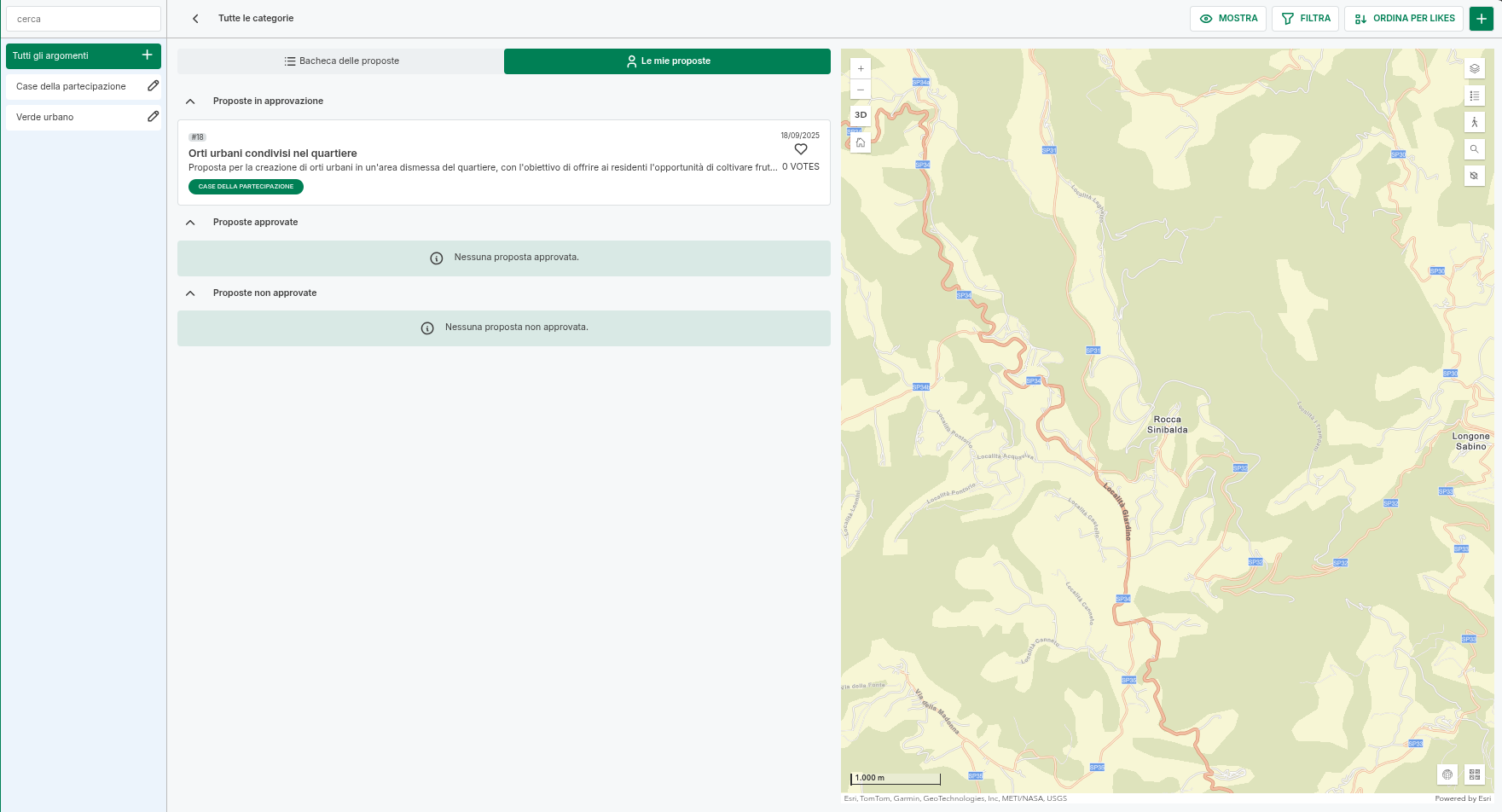
Task: Edit the Verde urbano topic
Action: [x=153, y=117]
